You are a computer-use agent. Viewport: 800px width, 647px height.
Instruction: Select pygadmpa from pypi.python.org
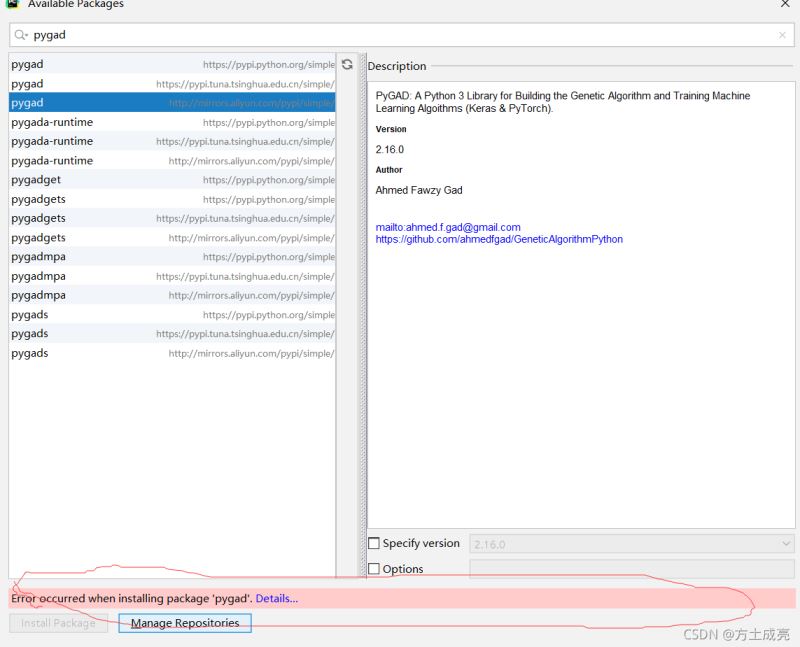[172, 257]
